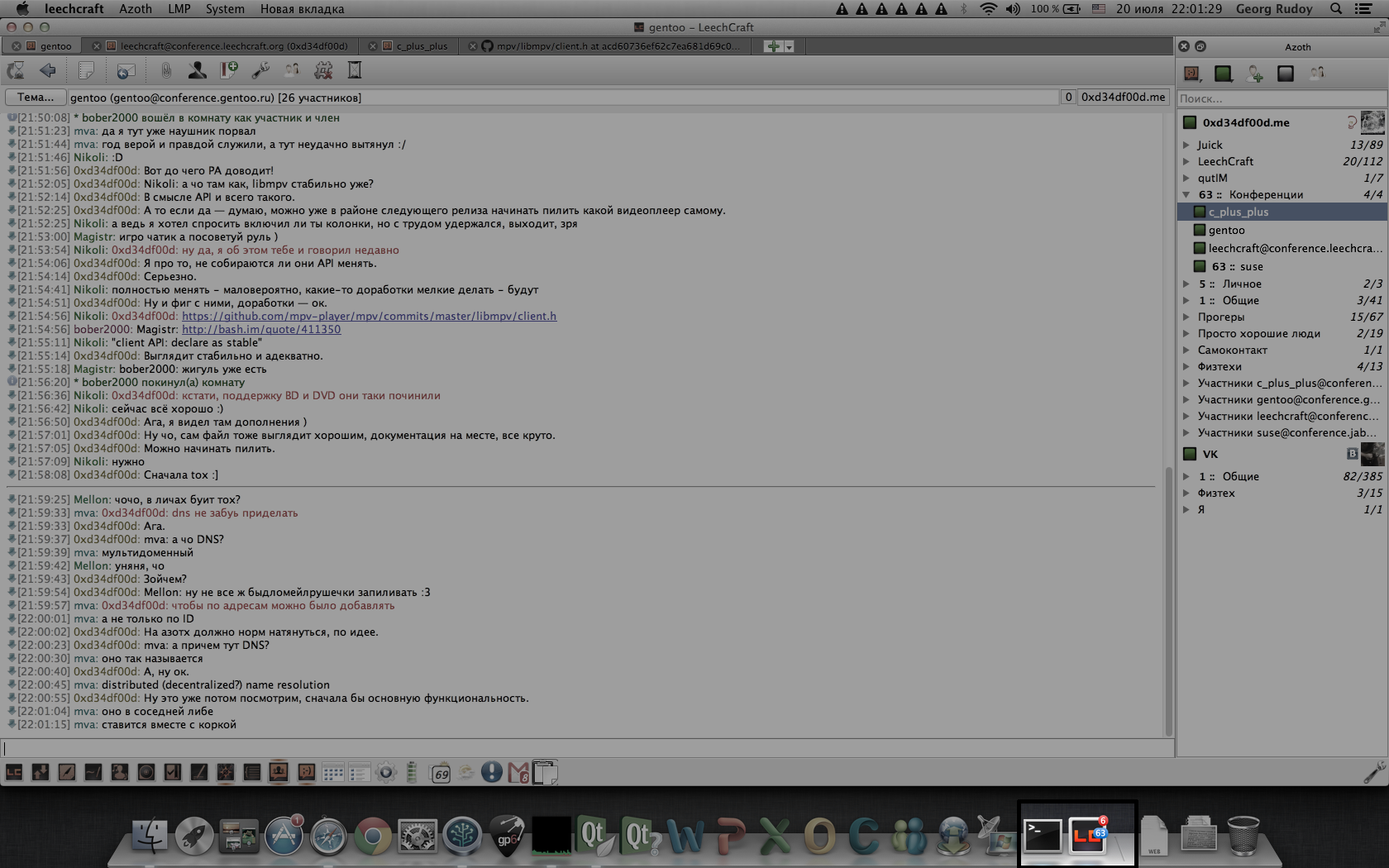Screen dimensions: 1389x868
Task: Click the Chrome icon in the Dock
Action: 373,837
